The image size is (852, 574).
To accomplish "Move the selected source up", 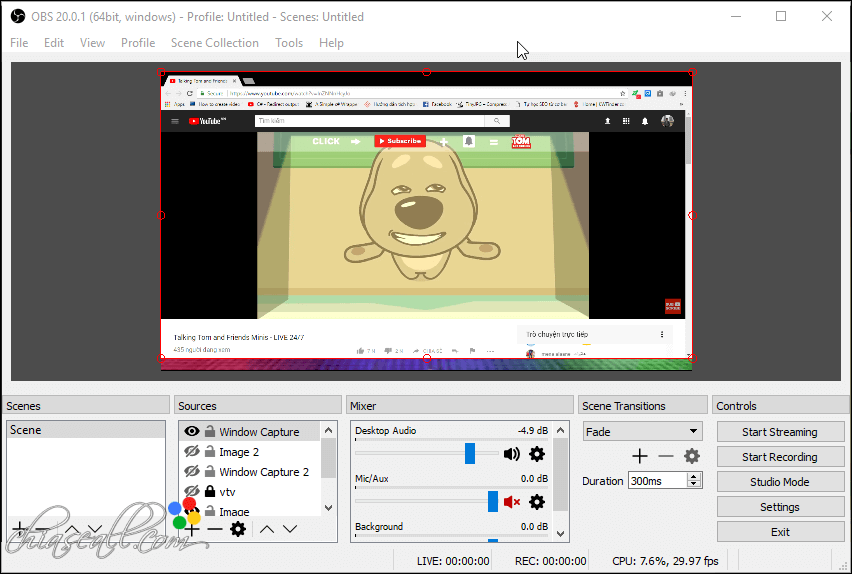I will [266, 529].
